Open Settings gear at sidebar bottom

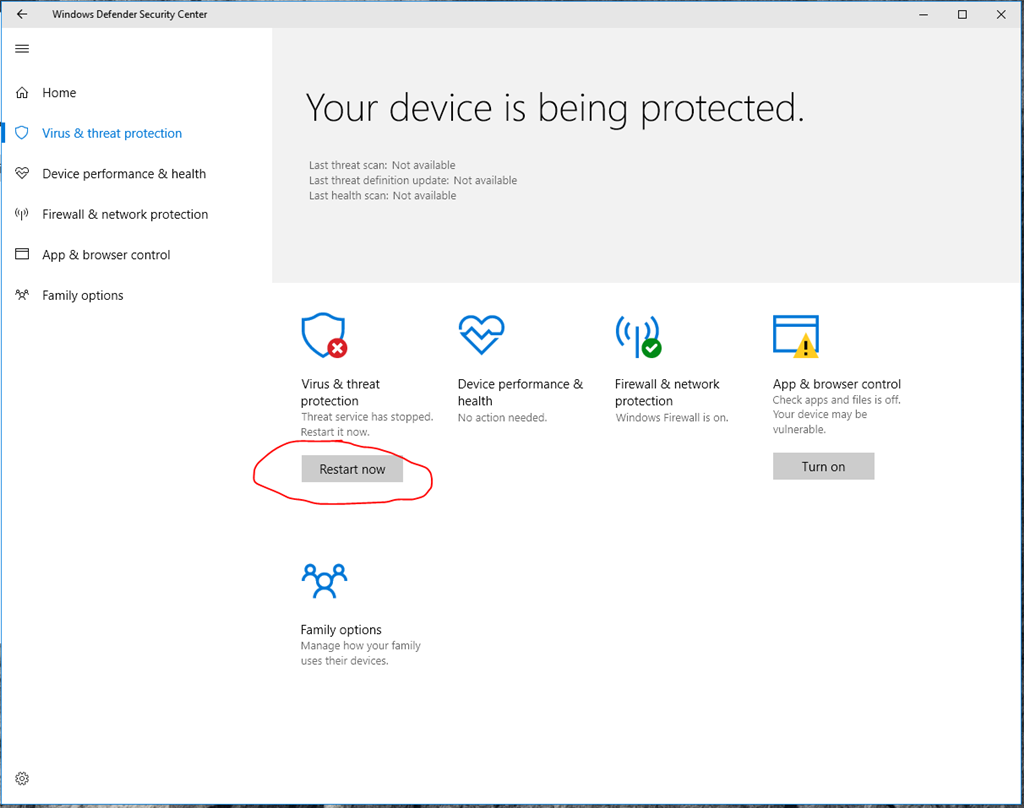[x=22, y=779]
